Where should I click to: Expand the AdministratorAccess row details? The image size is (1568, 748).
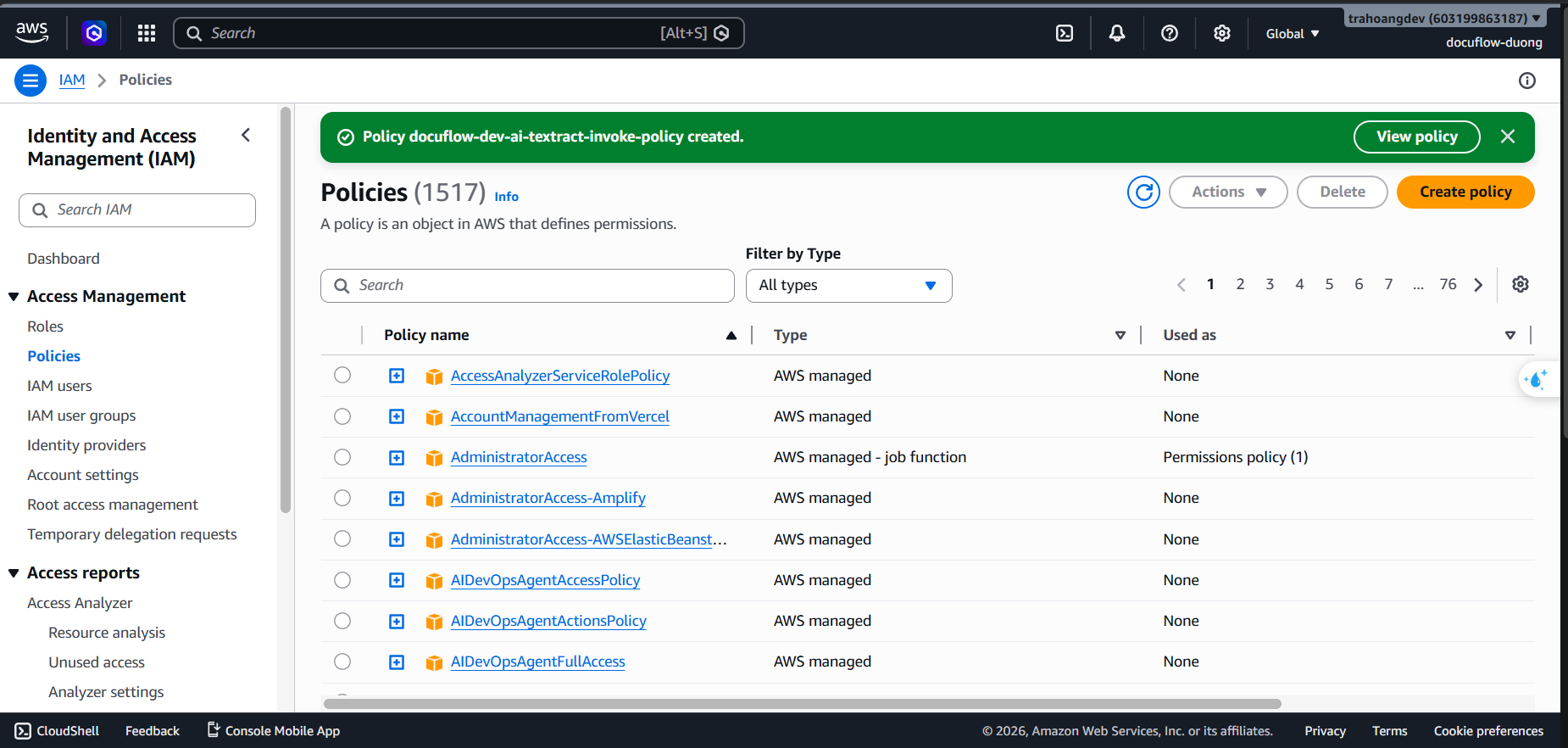click(x=397, y=458)
